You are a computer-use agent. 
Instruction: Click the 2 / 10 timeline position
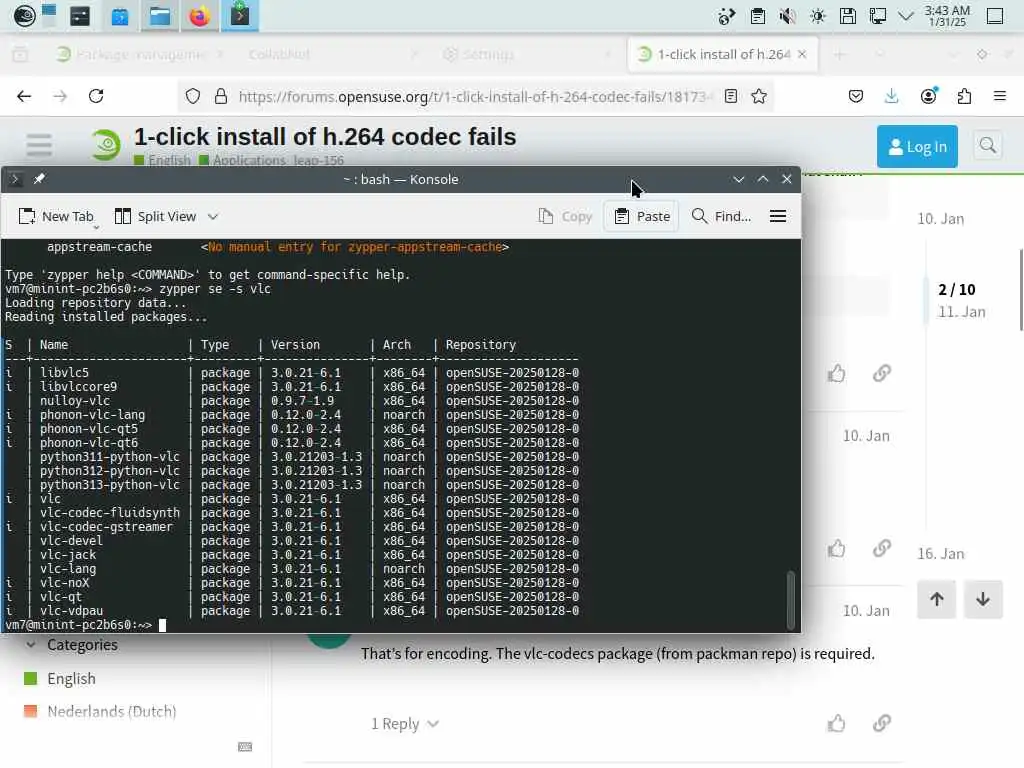pyautogui.click(x=957, y=289)
